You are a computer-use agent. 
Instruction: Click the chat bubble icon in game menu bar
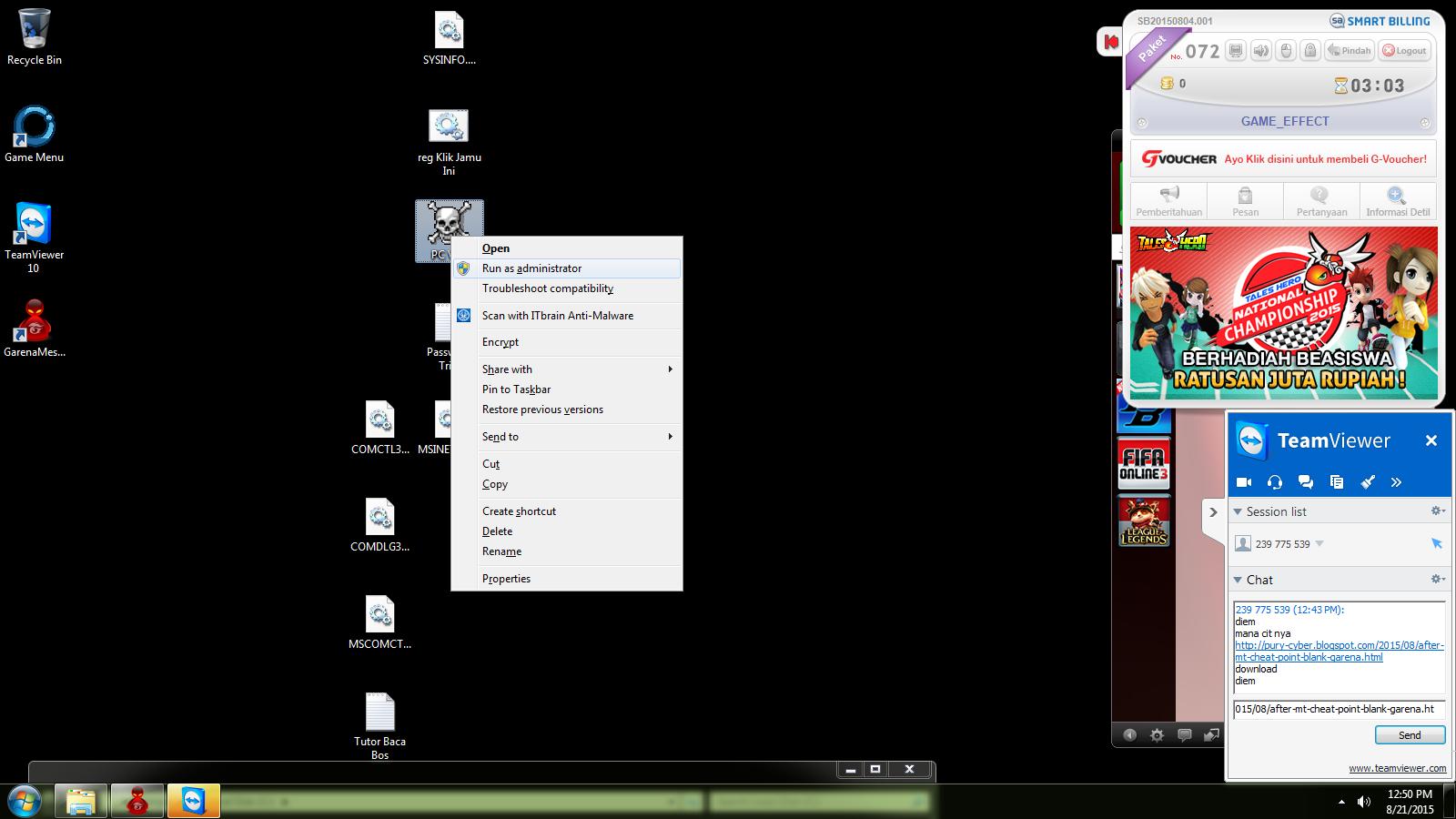[1184, 735]
